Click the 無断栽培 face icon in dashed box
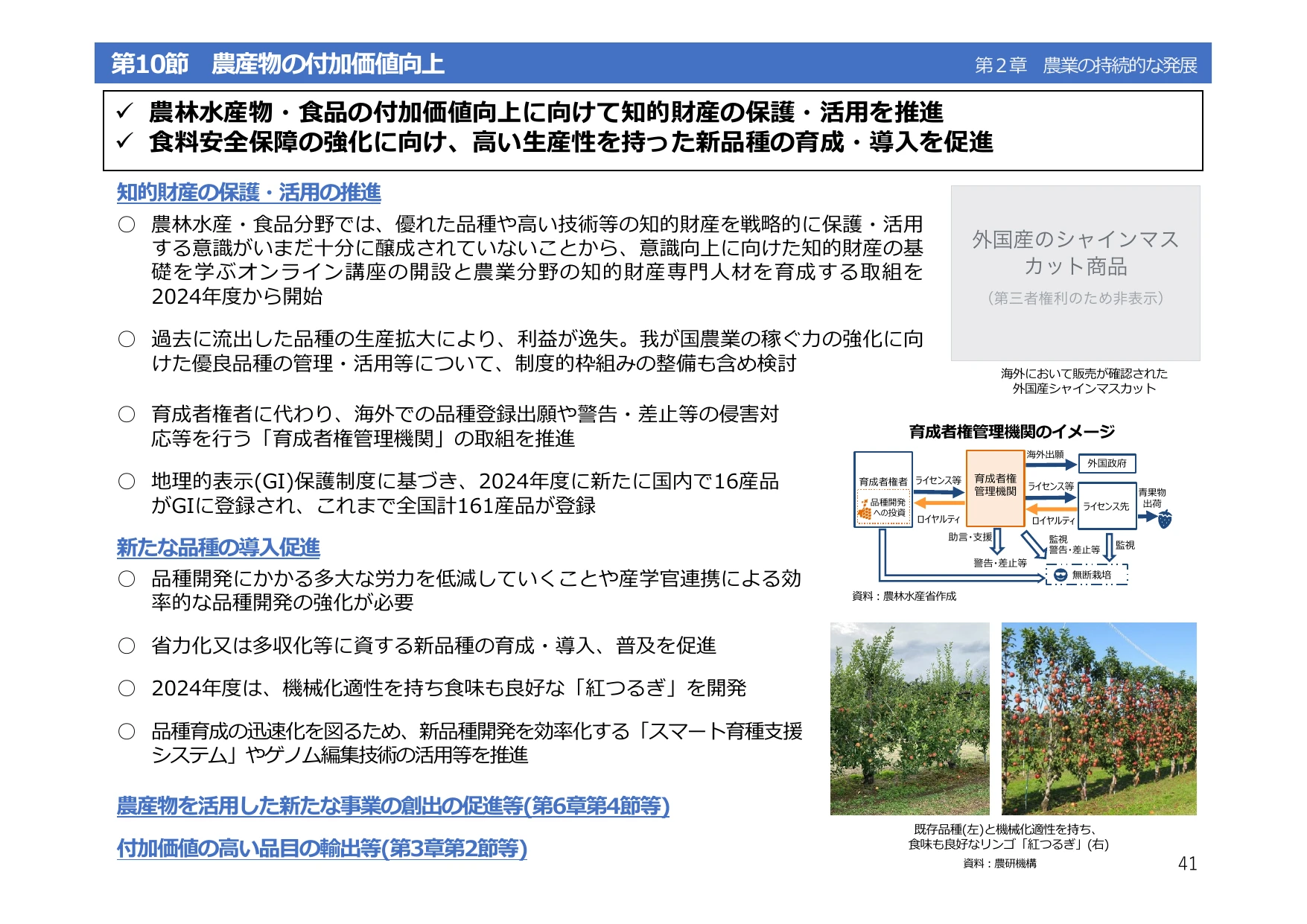 point(1060,575)
